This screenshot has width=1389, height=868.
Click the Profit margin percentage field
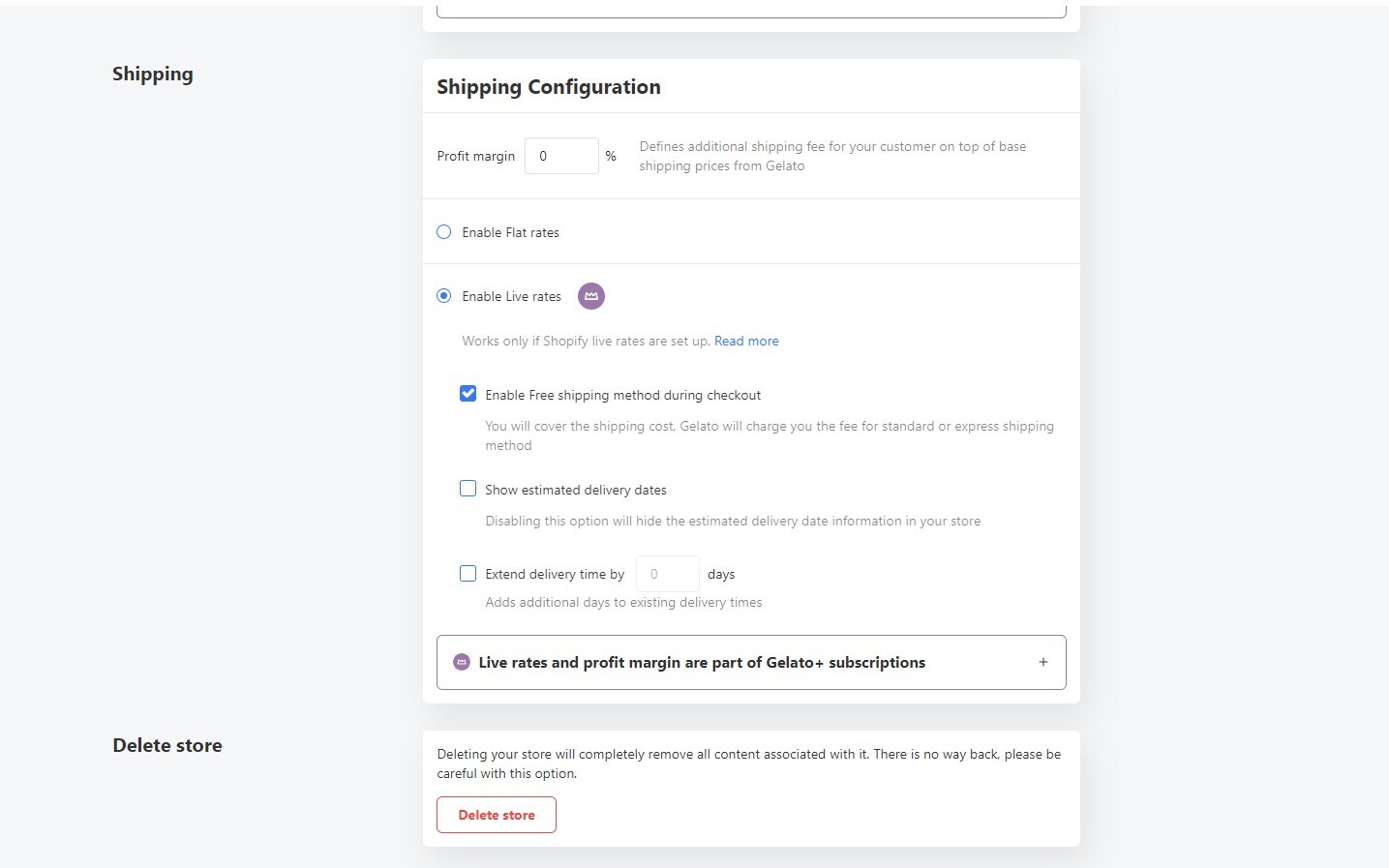tap(561, 156)
